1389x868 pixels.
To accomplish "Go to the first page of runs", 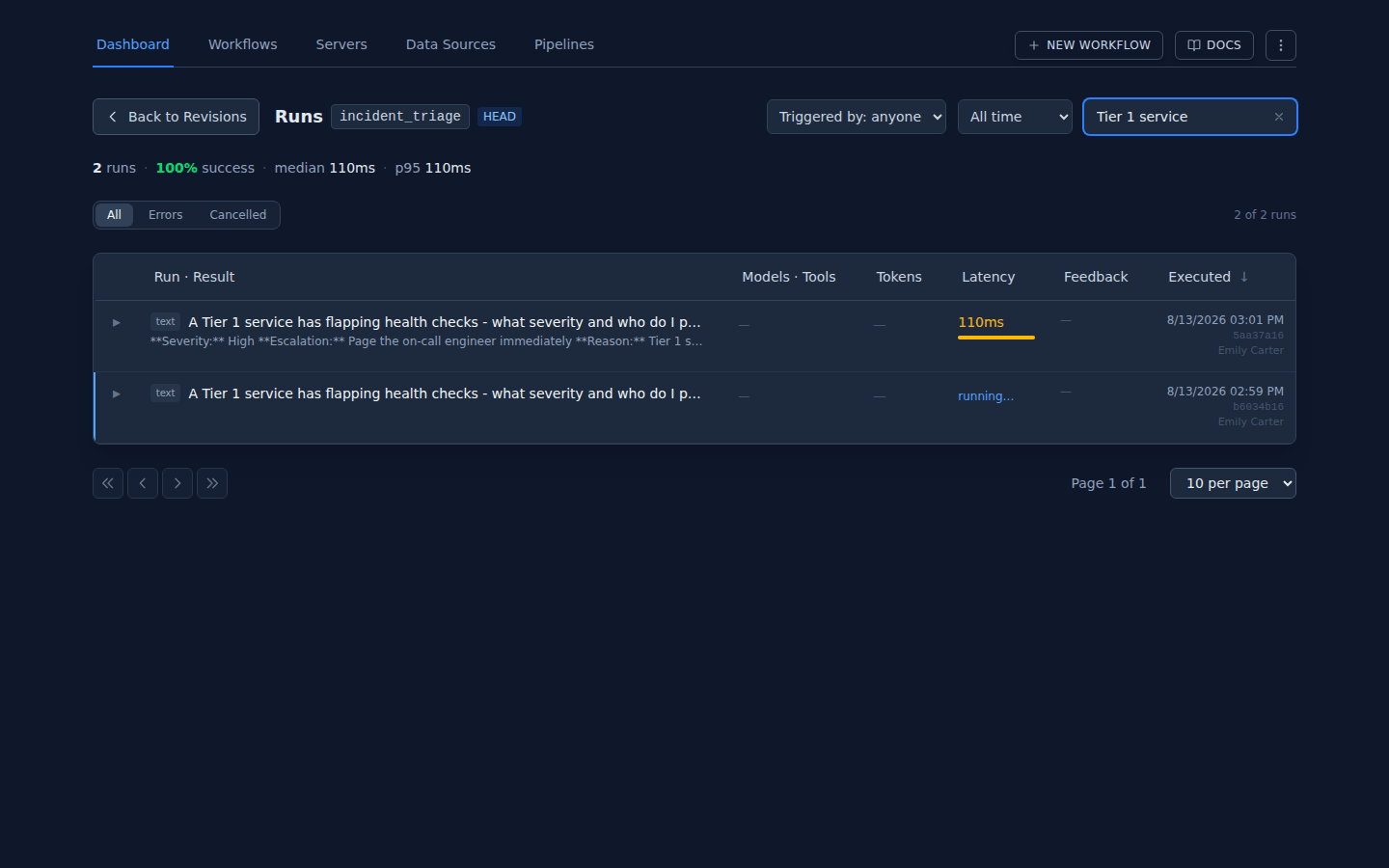I will pos(108,483).
